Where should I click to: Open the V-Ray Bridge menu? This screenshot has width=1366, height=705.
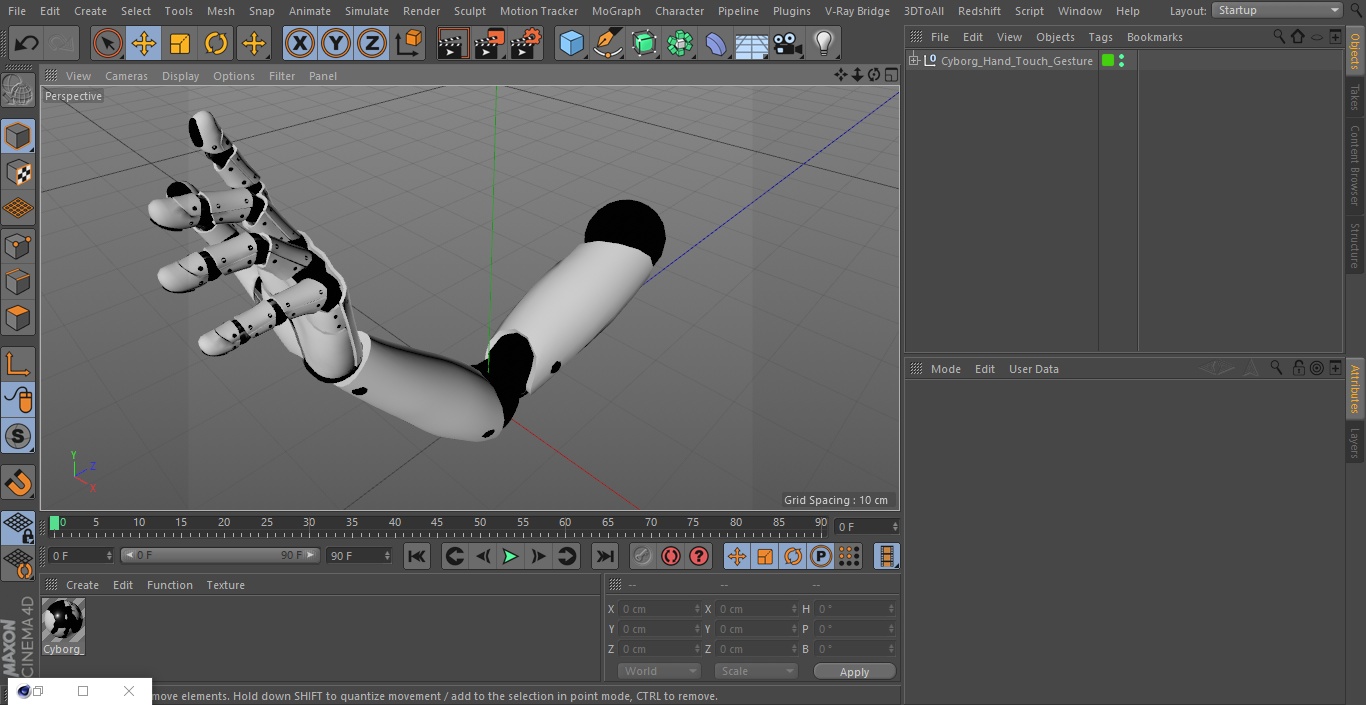[857, 11]
